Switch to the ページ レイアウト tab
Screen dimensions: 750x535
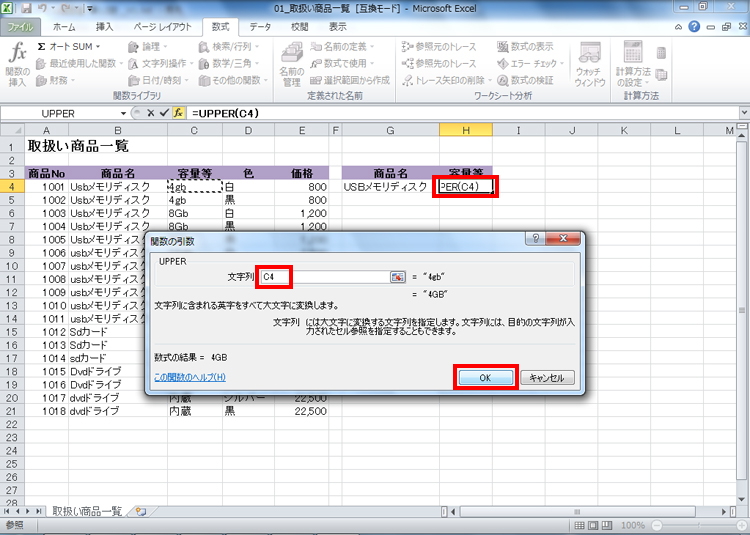coord(163,27)
